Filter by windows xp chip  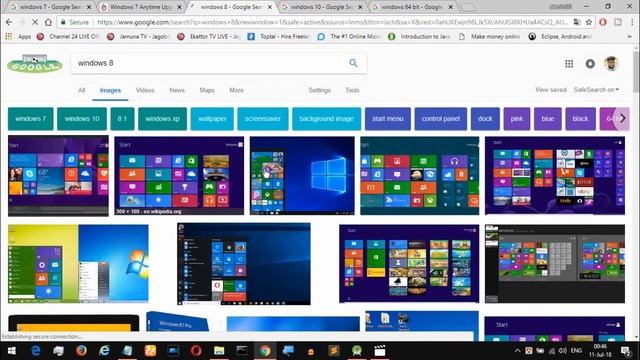(x=162, y=119)
